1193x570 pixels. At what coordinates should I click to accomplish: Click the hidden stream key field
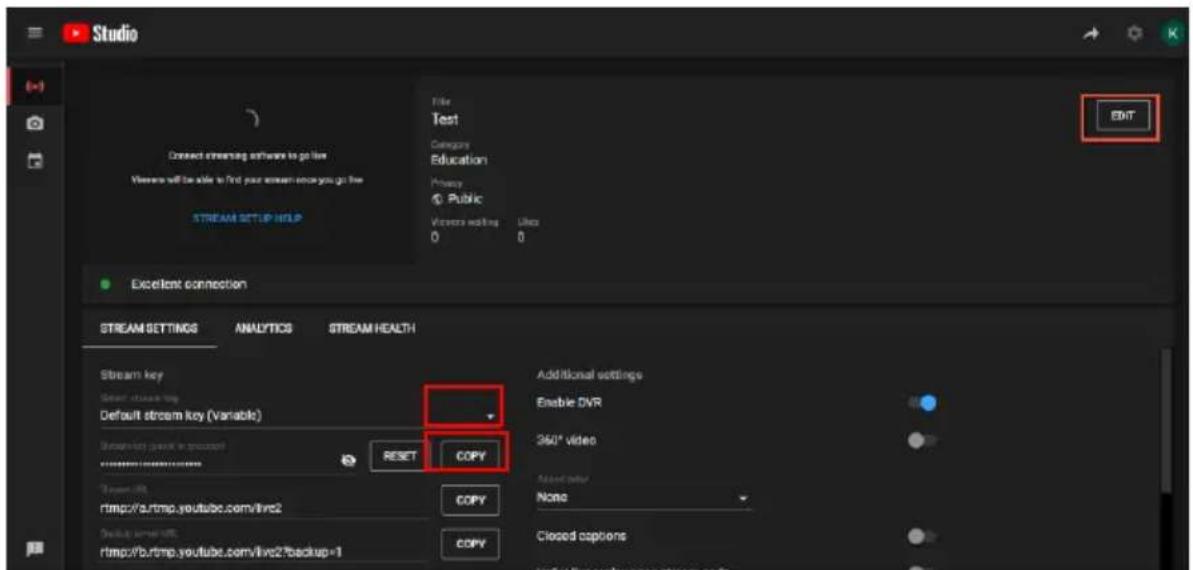(x=217, y=462)
